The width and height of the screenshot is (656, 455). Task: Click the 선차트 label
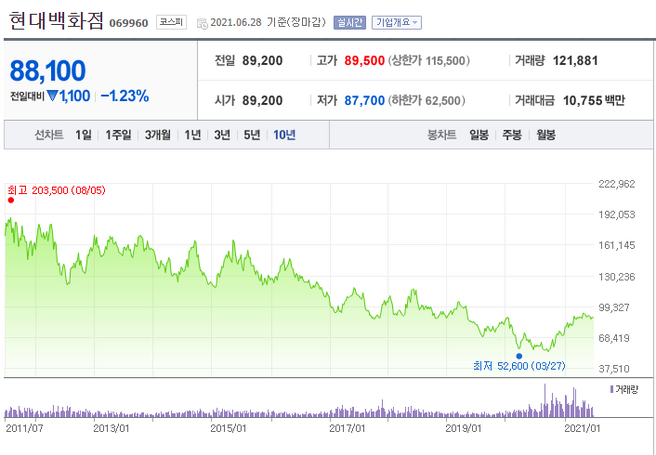(49, 135)
